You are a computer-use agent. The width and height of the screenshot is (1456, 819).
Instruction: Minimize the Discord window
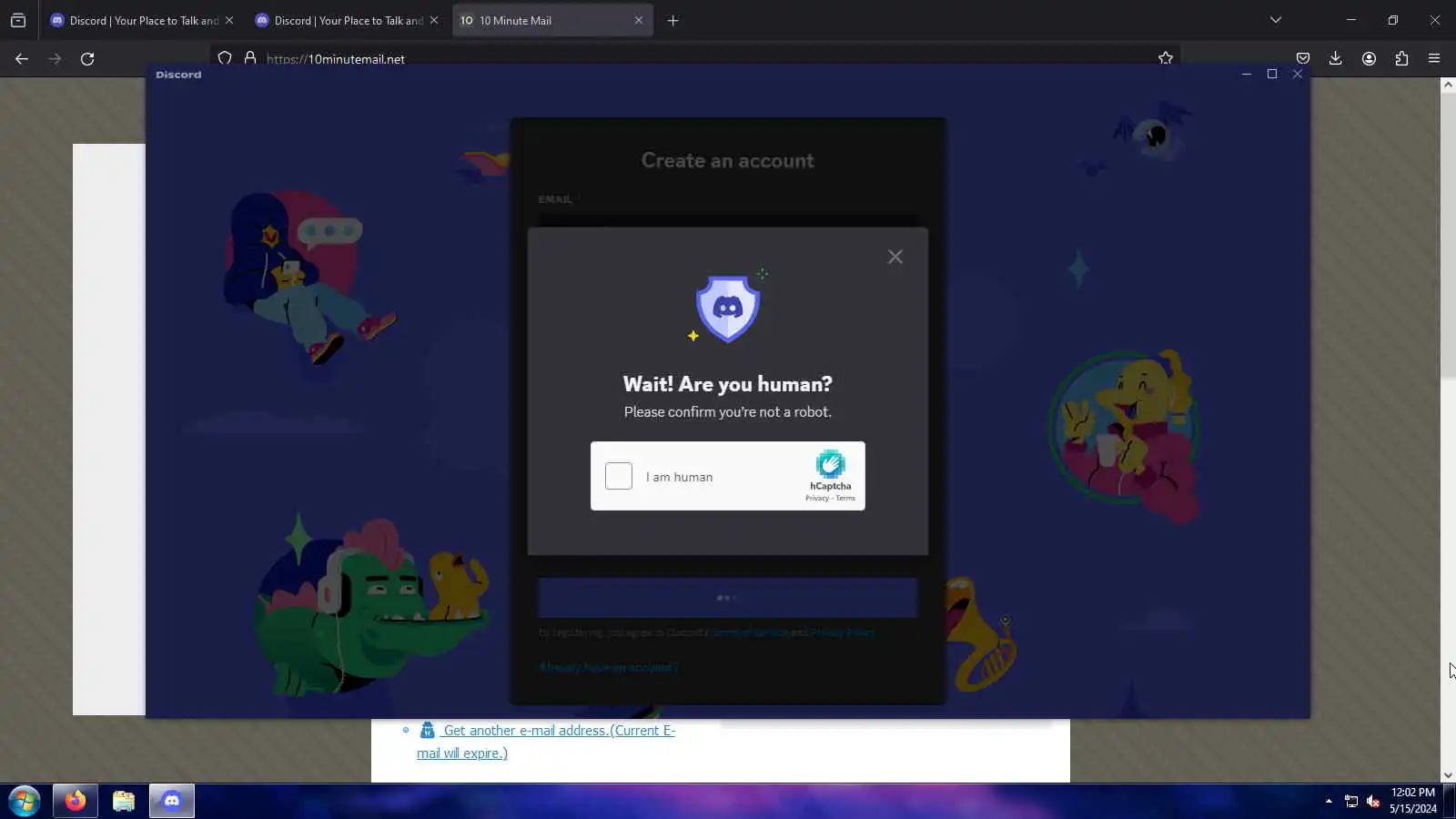point(1247,75)
